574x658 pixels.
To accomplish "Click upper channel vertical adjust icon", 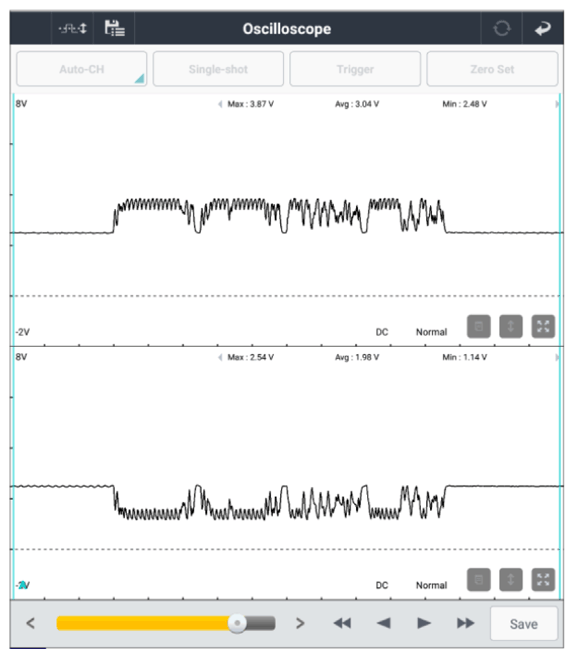I will 511,326.
